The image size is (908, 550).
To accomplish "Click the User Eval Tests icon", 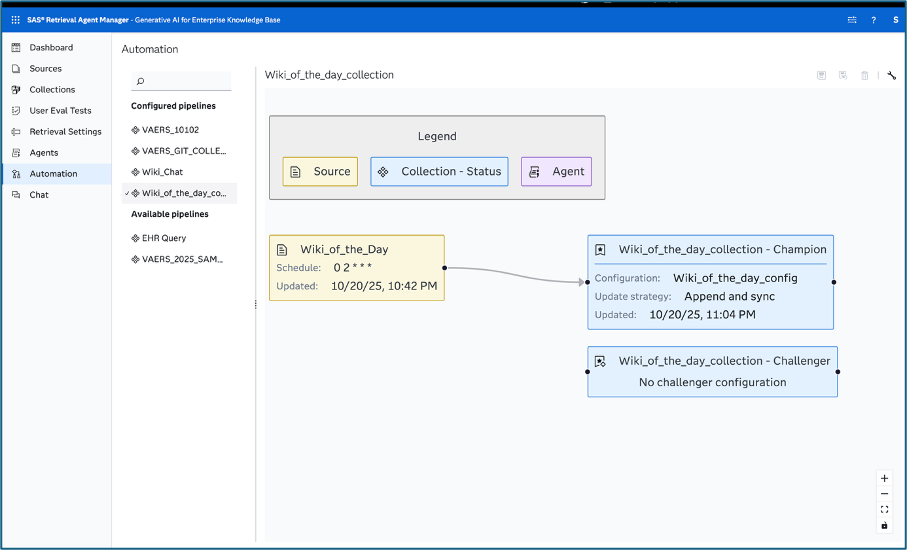I will [16, 111].
